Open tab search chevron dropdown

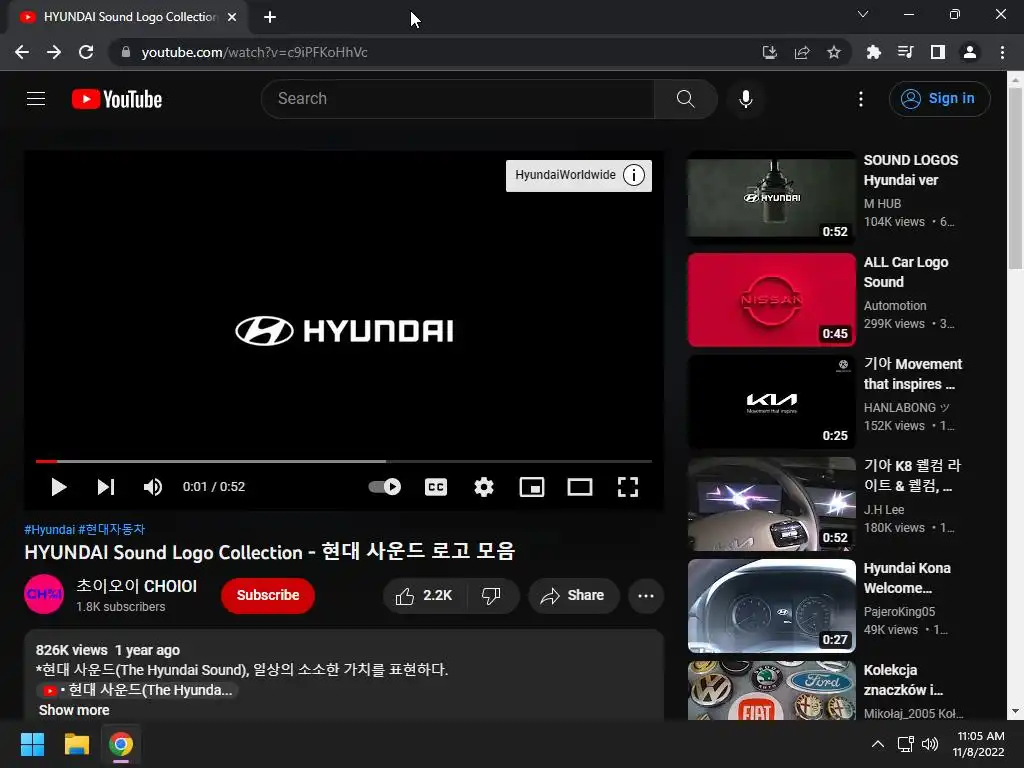(x=863, y=14)
